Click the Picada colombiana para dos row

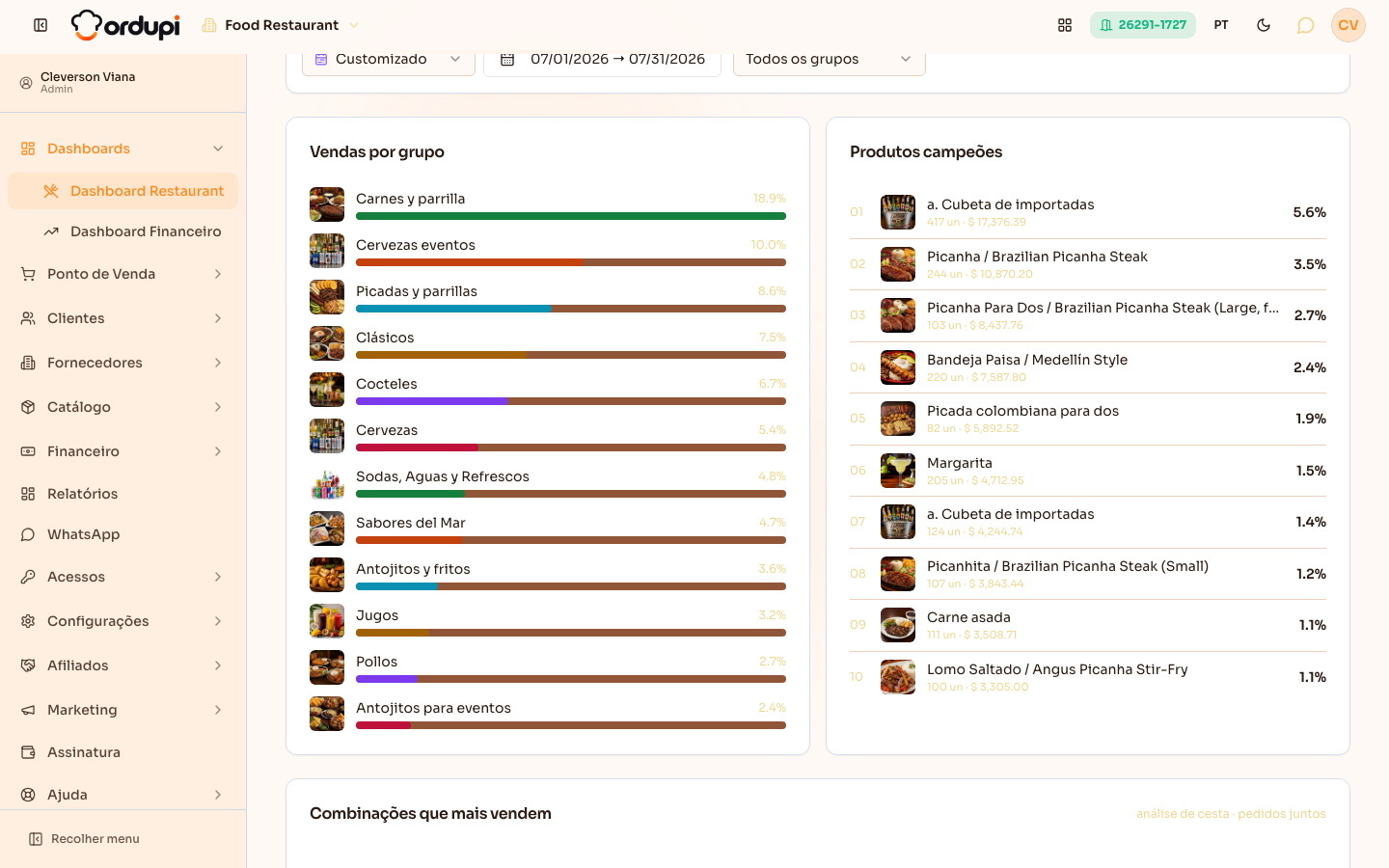(1088, 419)
